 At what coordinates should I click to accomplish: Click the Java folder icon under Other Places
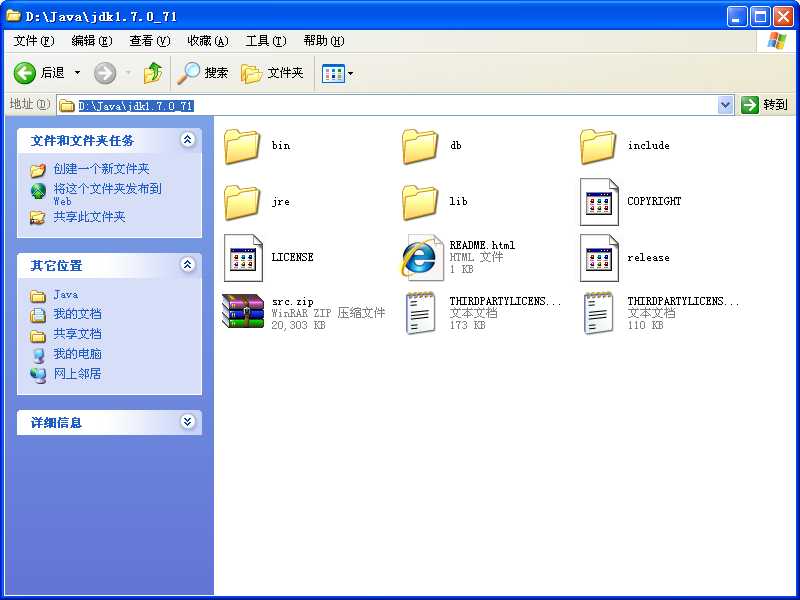tap(38, 295)
